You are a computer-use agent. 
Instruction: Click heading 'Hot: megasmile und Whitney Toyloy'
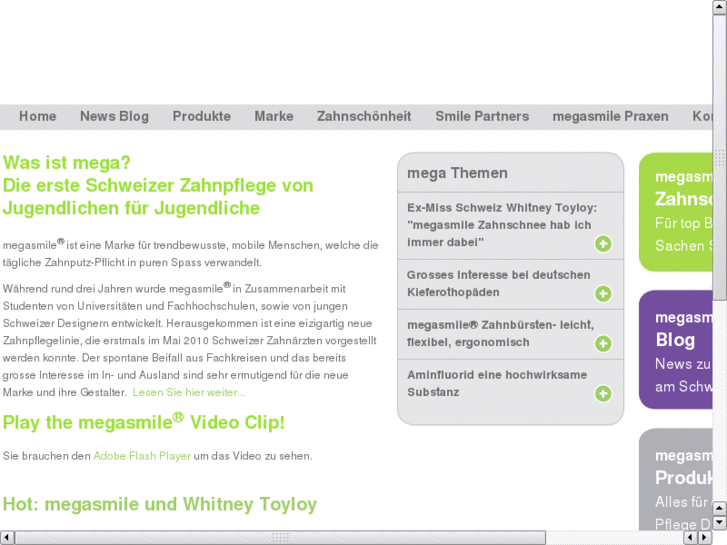(160, 504)
